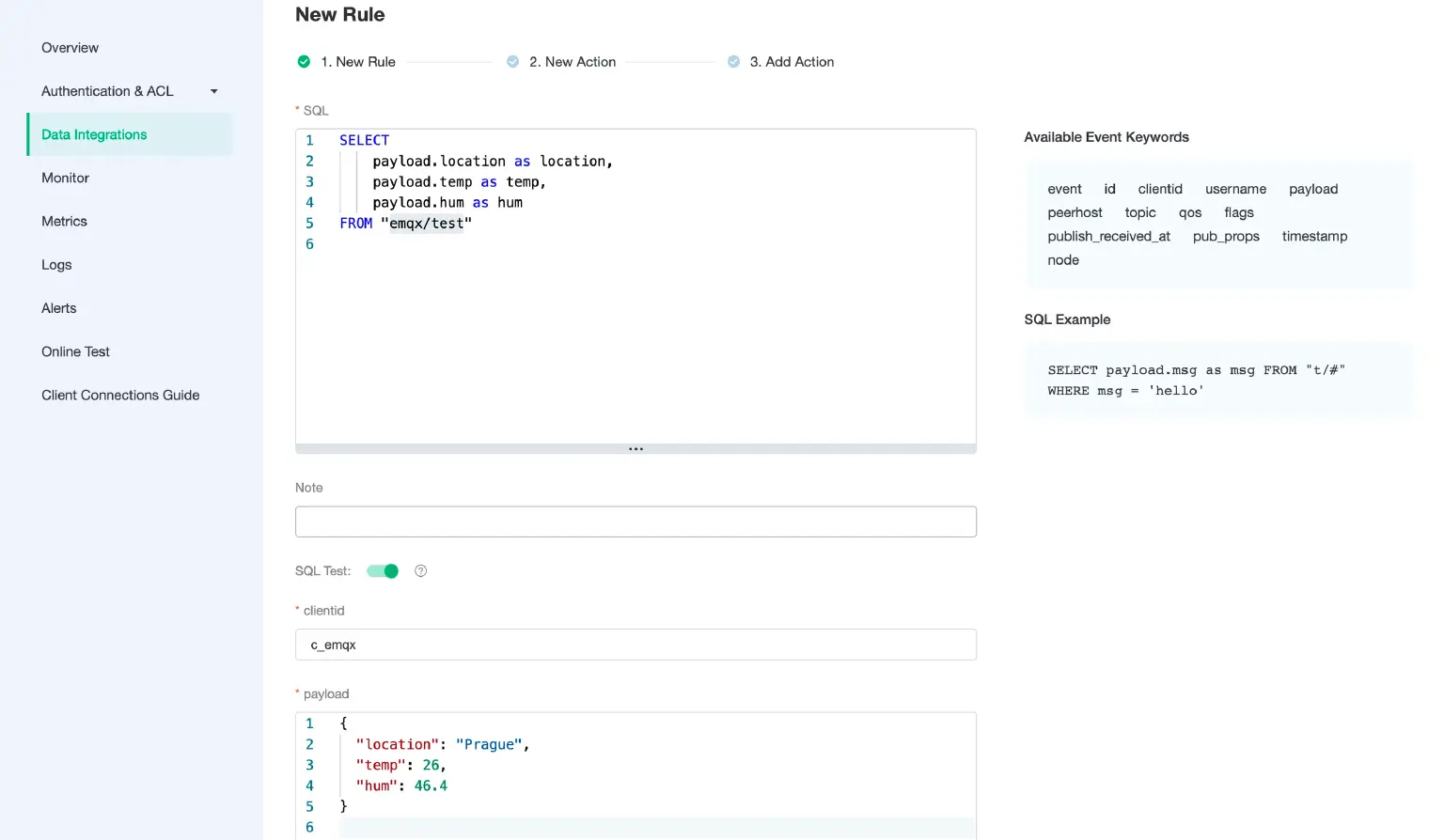Click the clientid input field

pos(636,645)
